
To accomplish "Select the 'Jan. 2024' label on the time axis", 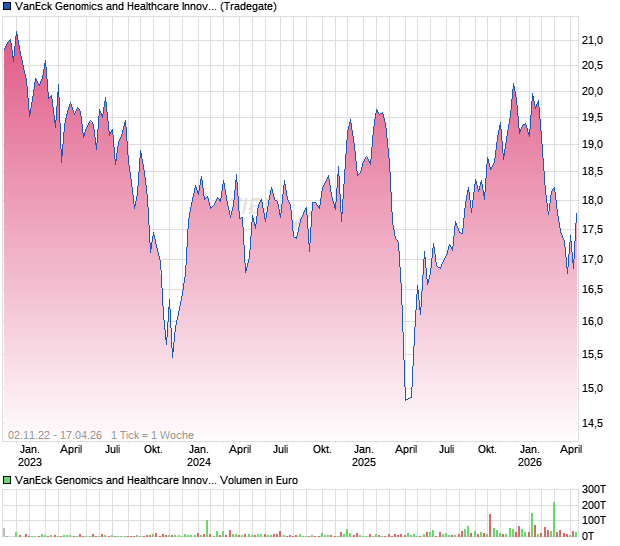I will click(198, 456).
